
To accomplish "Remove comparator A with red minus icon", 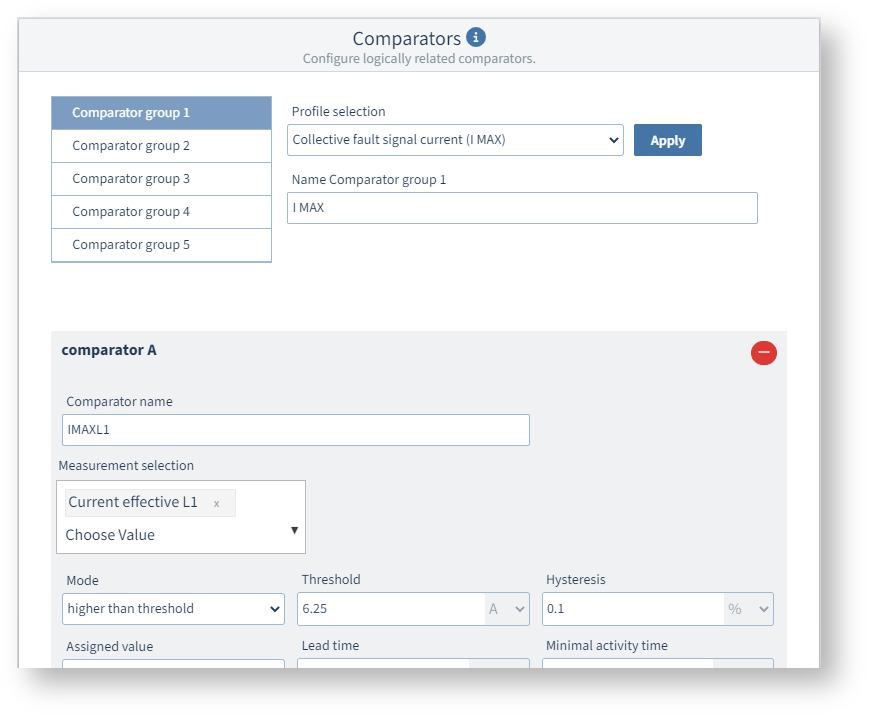I will coord(763,352).
